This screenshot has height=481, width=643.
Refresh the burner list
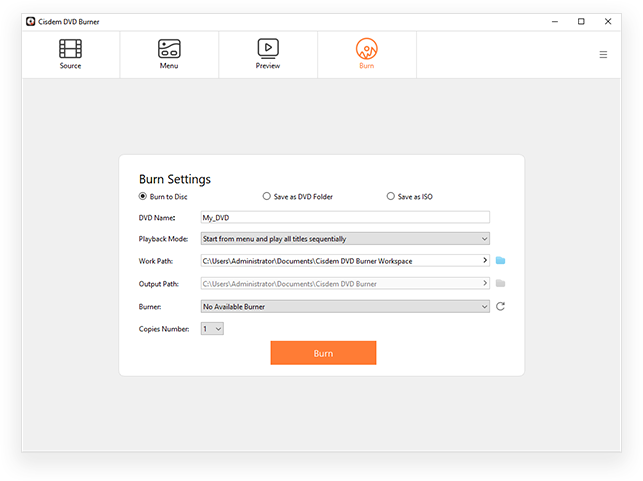500,306
